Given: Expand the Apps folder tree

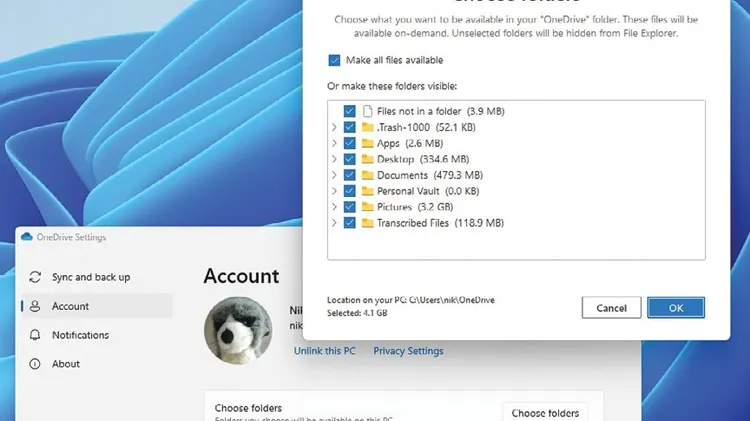Looking at the screenshot, I should pos(334,143).
